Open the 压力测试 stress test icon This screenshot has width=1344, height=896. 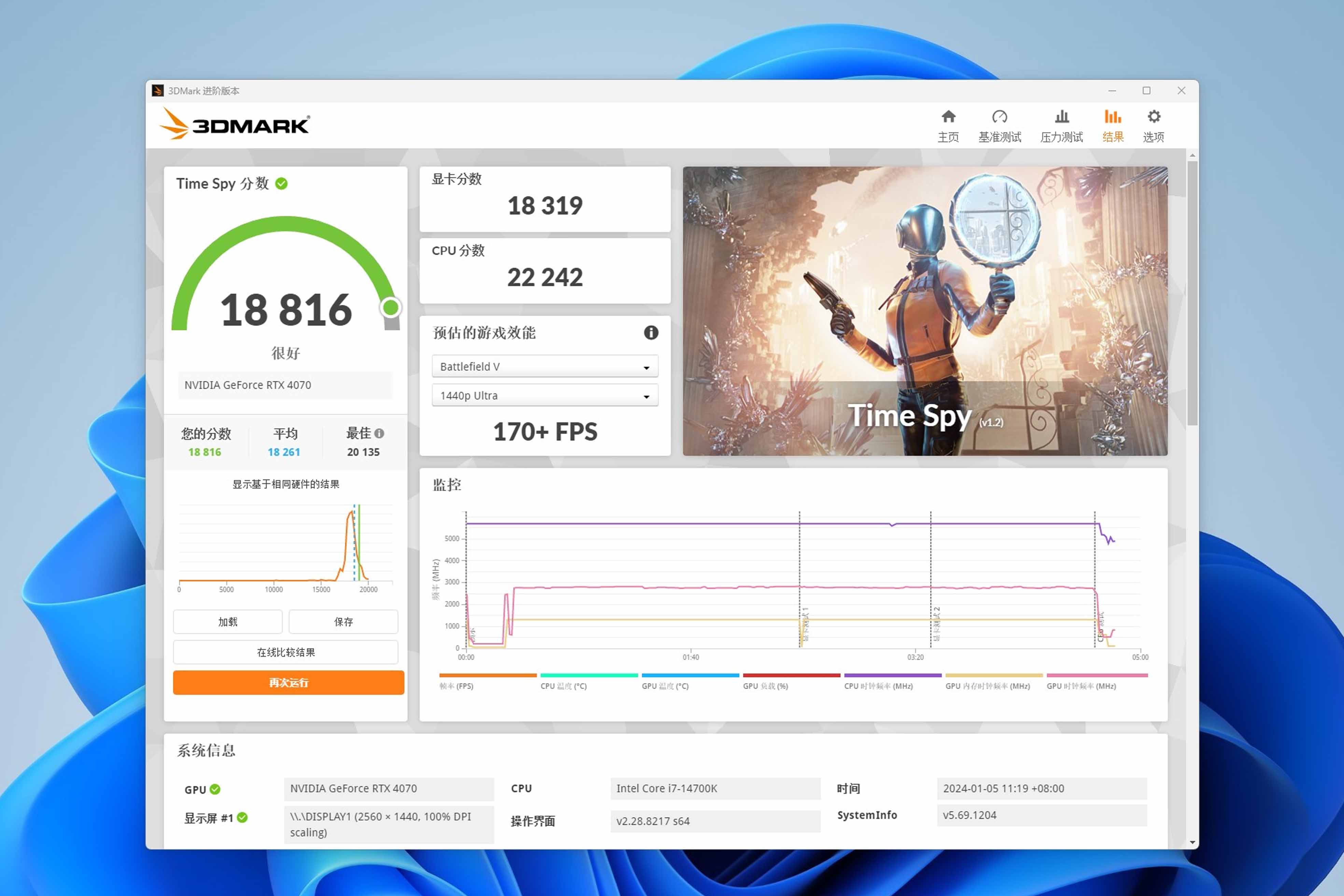1061,126
